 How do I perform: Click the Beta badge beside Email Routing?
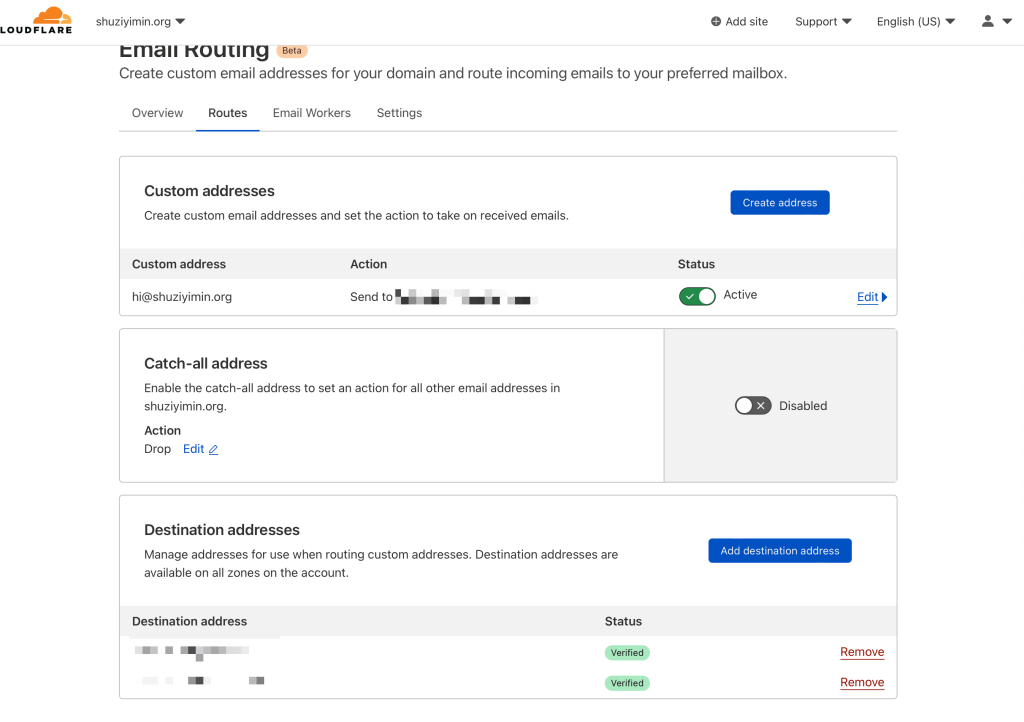[x=292, y=50]
